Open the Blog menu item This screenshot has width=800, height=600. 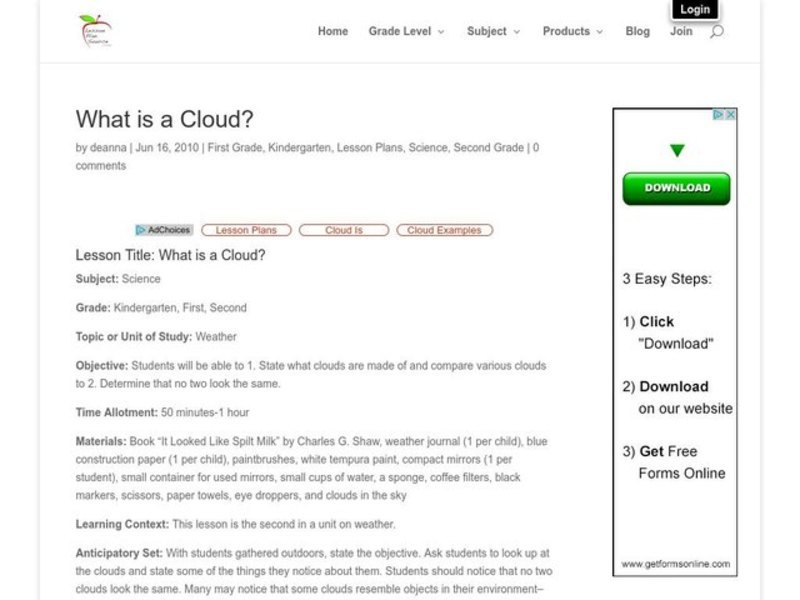pos(636,31)
